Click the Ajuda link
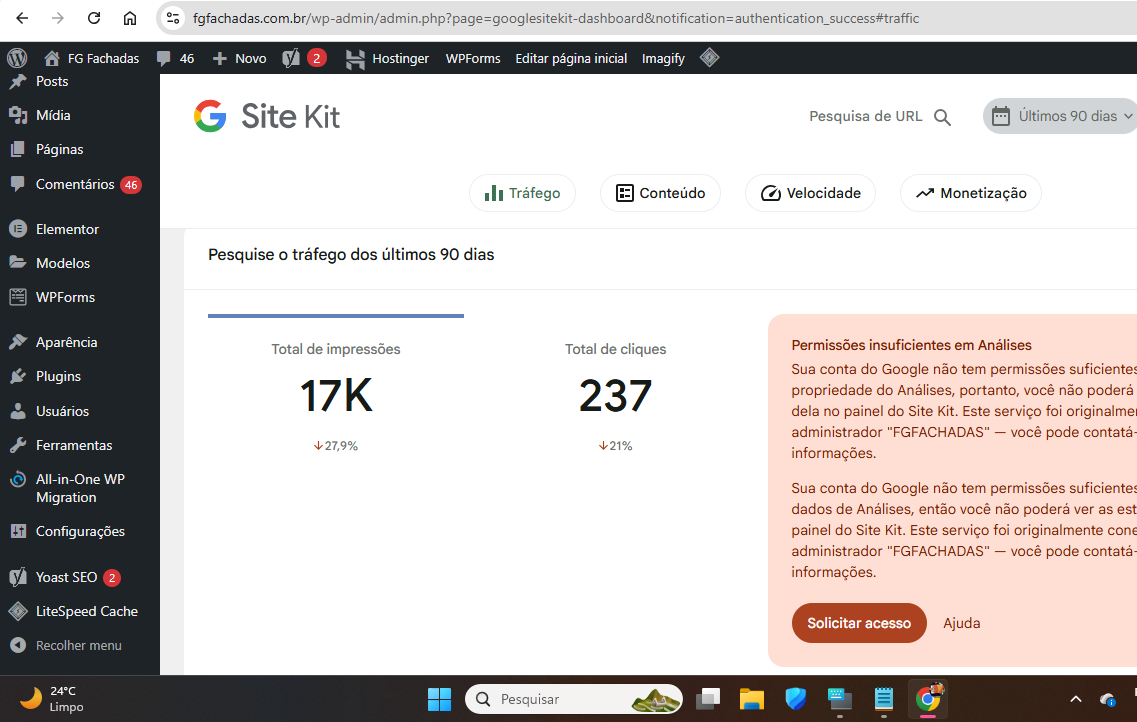 (961, 623)
